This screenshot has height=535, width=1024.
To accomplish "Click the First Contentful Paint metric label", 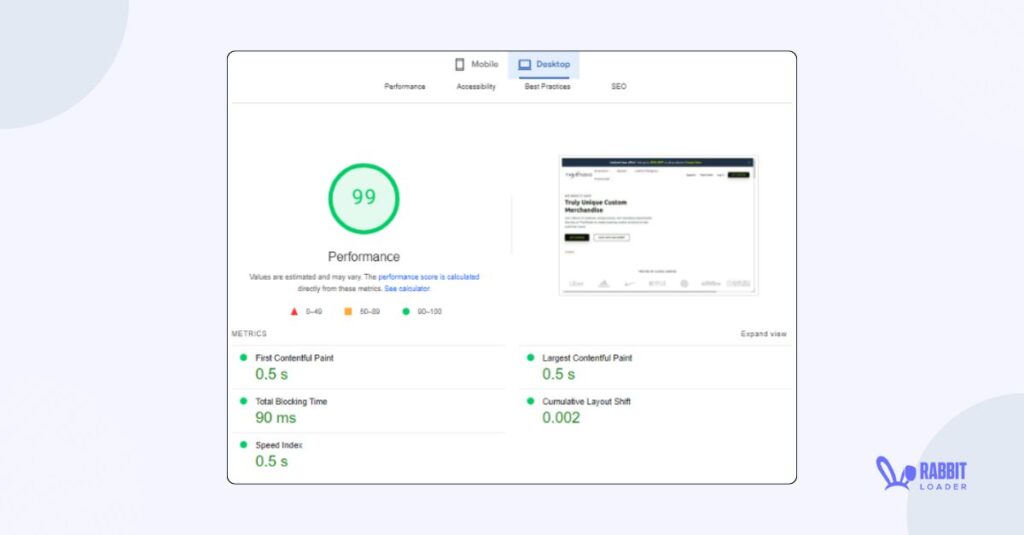I will pos(295,358).
